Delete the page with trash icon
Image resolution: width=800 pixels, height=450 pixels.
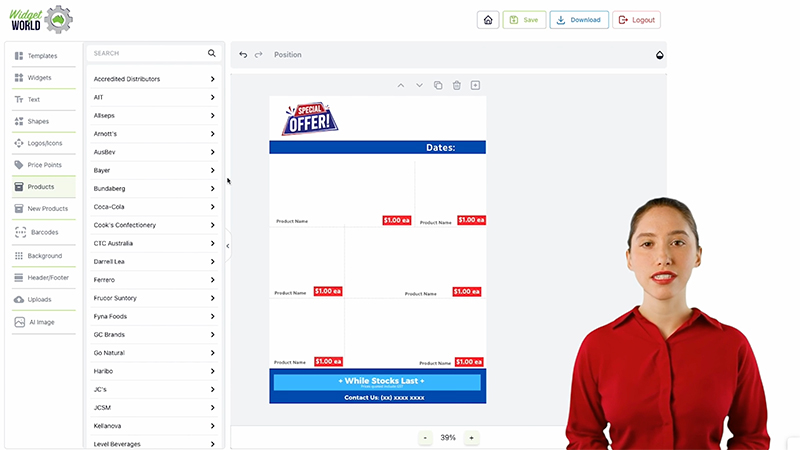pyautogui.click(x=457, y=86)
